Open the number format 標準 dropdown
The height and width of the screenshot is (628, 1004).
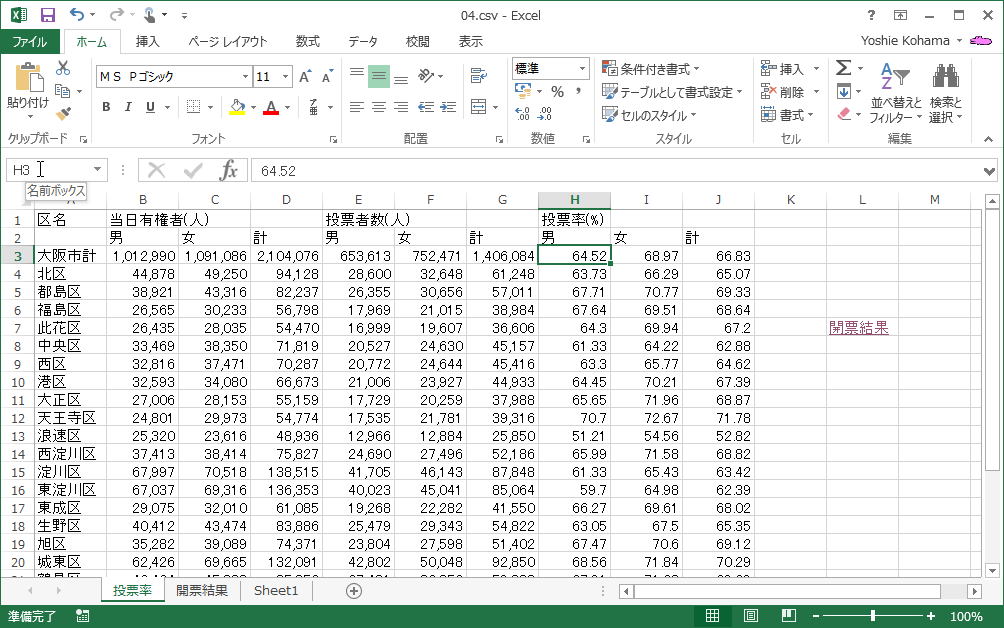582,68
